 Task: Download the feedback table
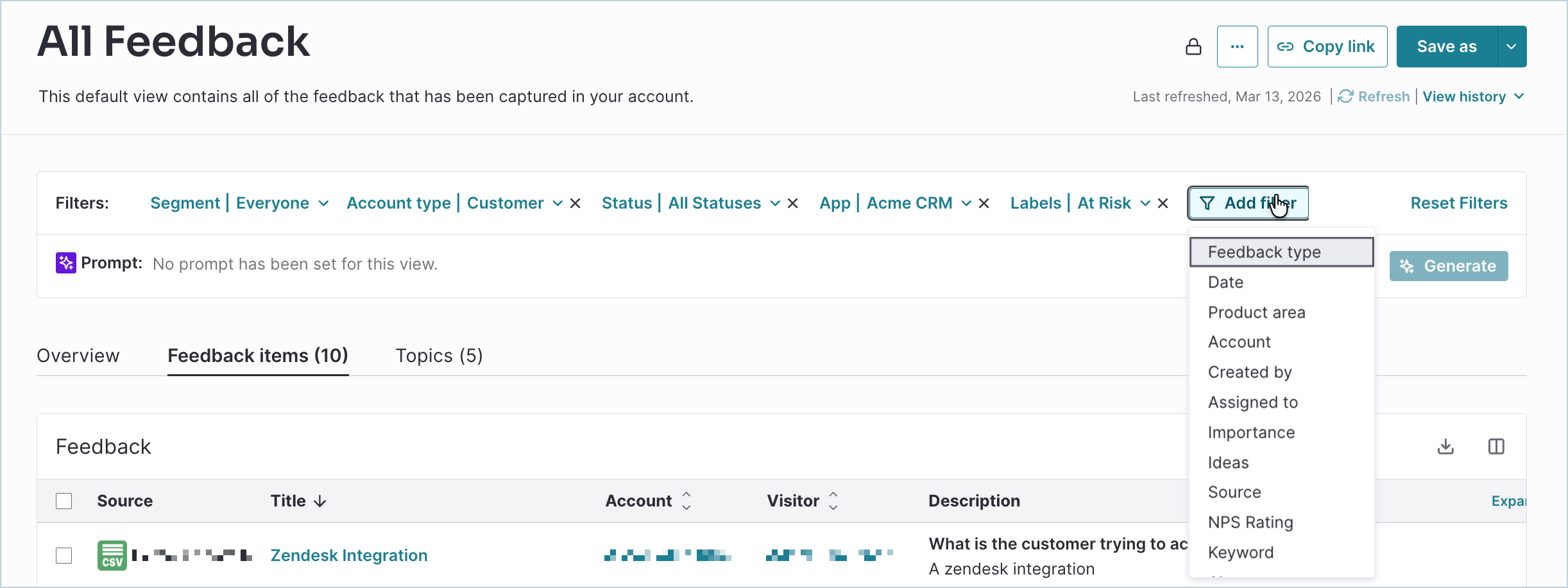pos(1445,446)
